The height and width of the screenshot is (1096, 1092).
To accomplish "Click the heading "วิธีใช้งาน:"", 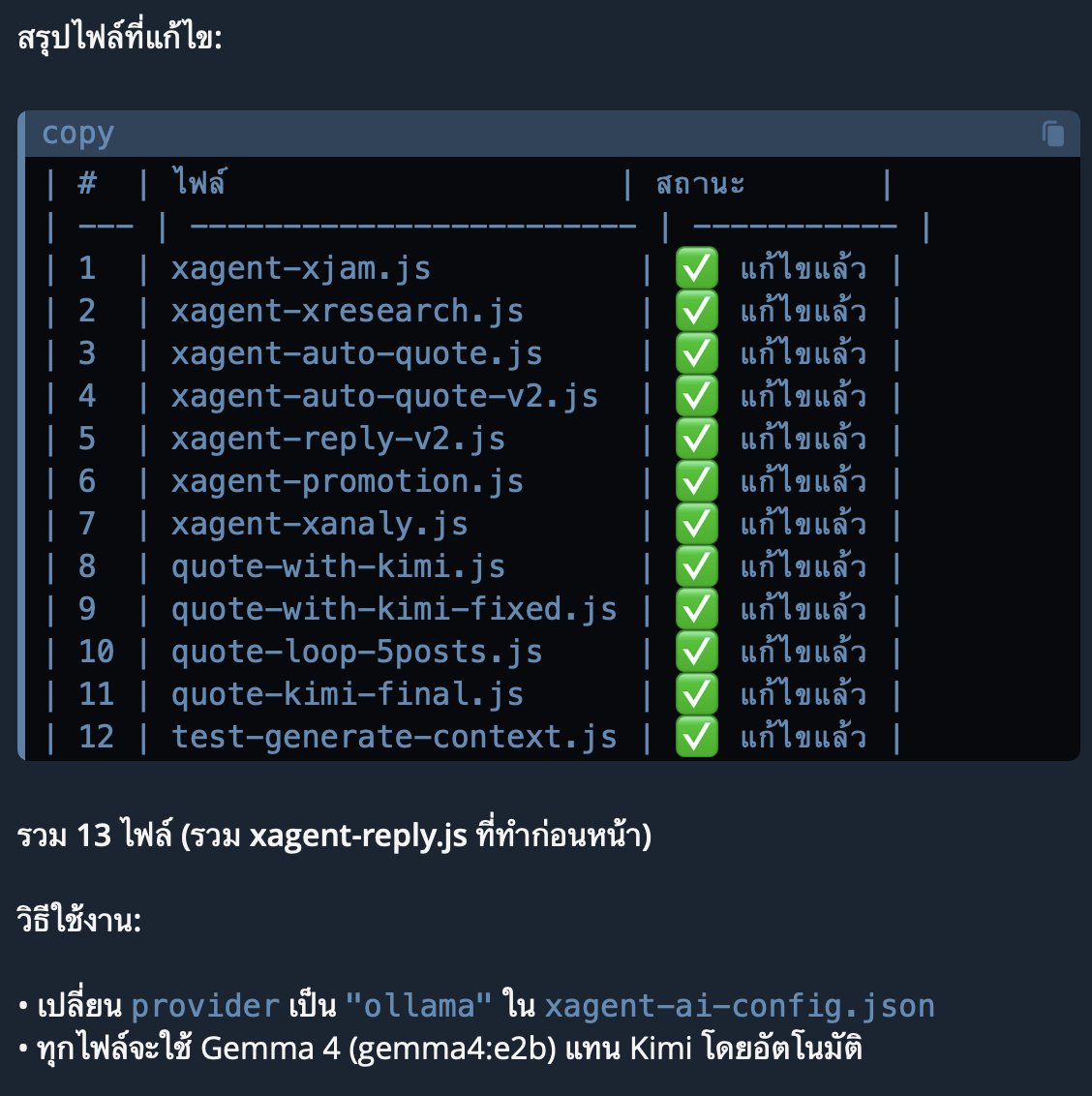I will click(79, 919).
